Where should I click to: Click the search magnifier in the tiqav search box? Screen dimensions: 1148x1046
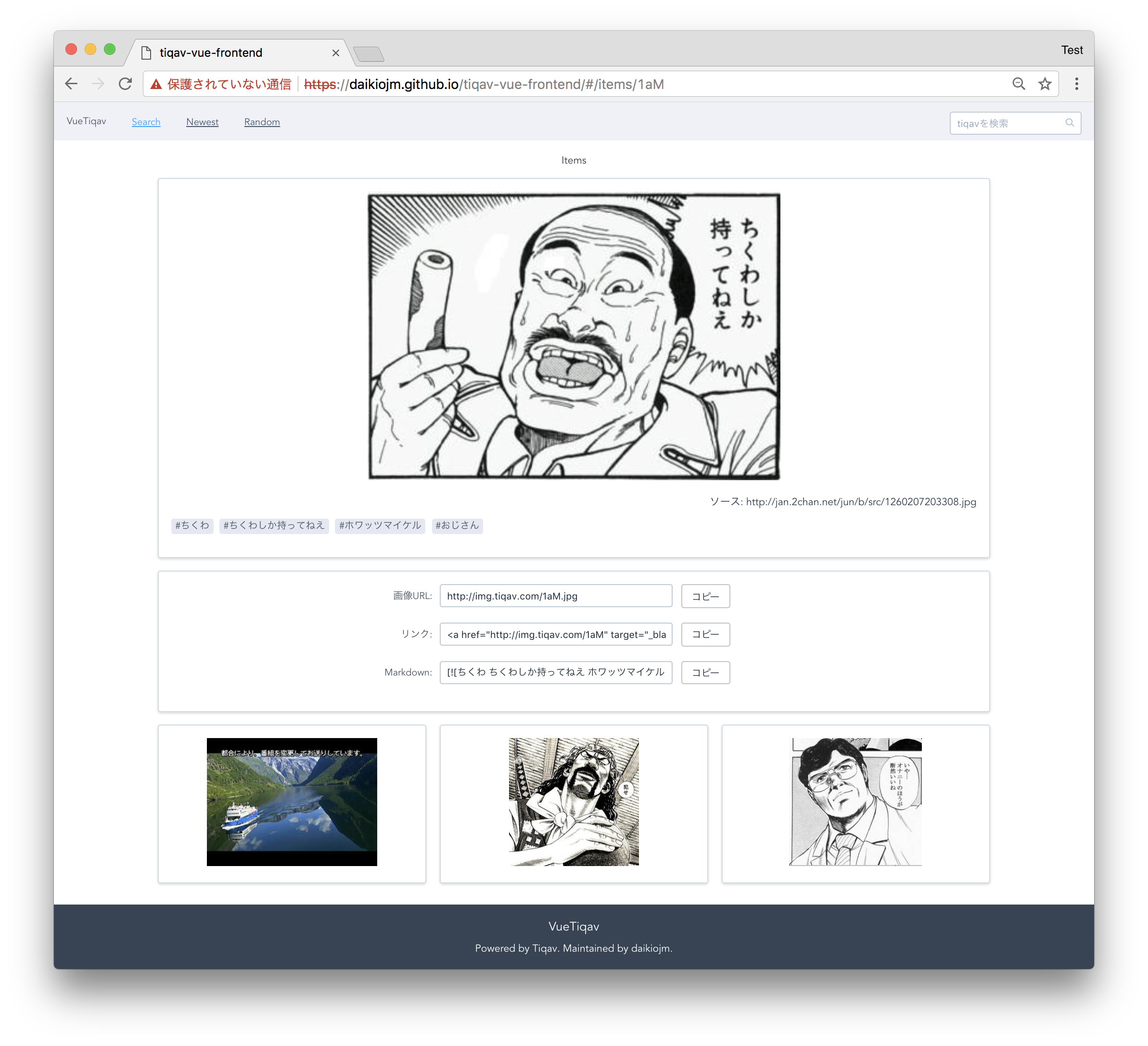(1070, 122)
